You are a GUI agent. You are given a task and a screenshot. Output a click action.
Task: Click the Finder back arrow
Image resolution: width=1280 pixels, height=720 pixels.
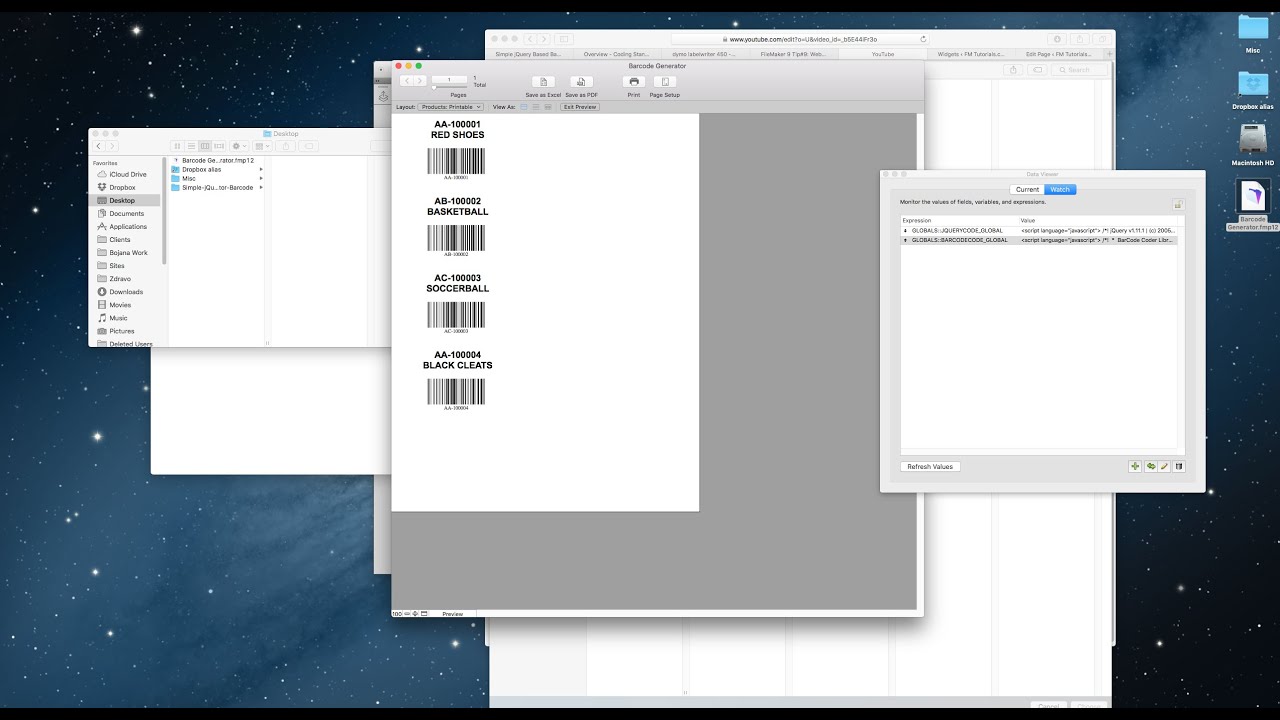click(99, 146)
